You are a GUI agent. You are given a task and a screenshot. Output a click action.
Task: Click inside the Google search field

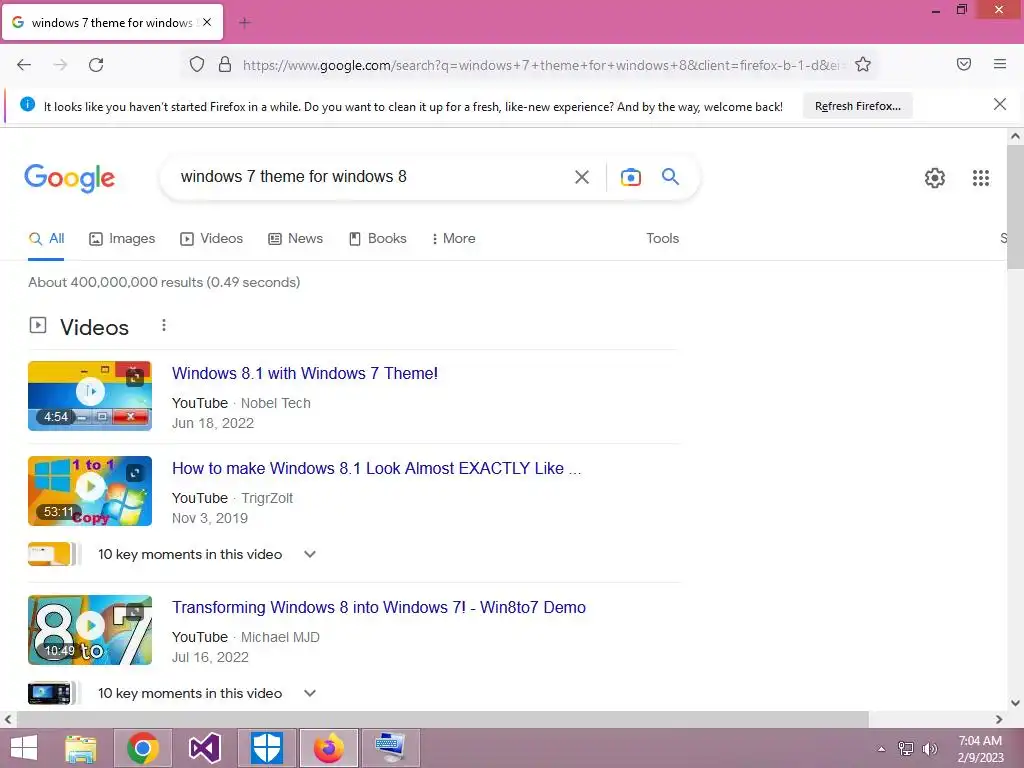click(x=366, y=176)
